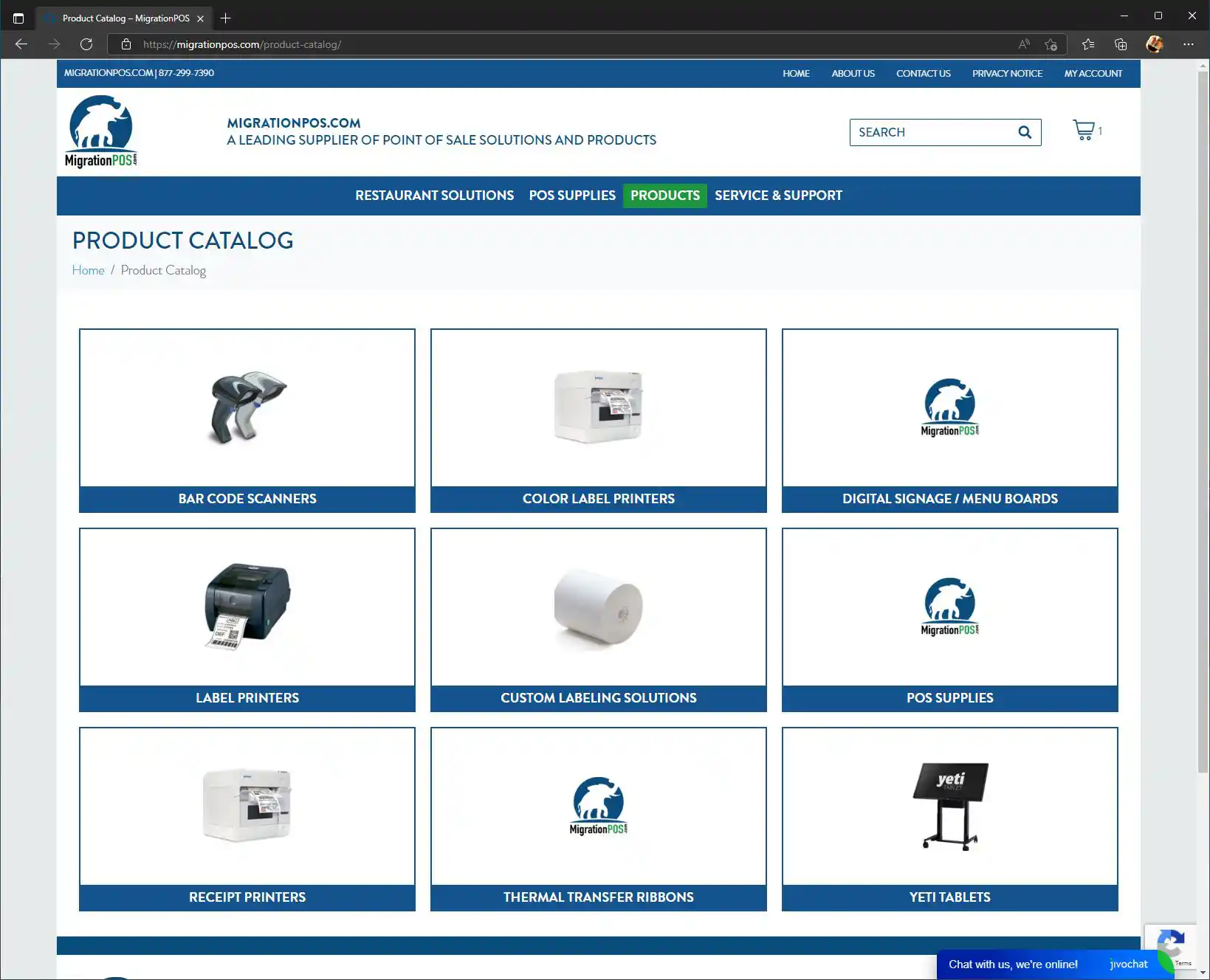Viewport: 1210px width, 980px height.
Task: Click the POS Supplies card logo thumbnail
Action: [950, 607]
